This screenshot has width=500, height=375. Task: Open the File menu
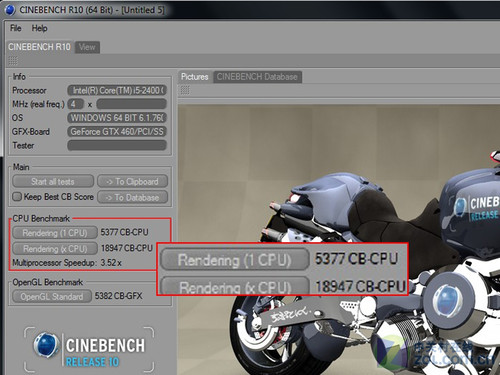coord(16,28)
